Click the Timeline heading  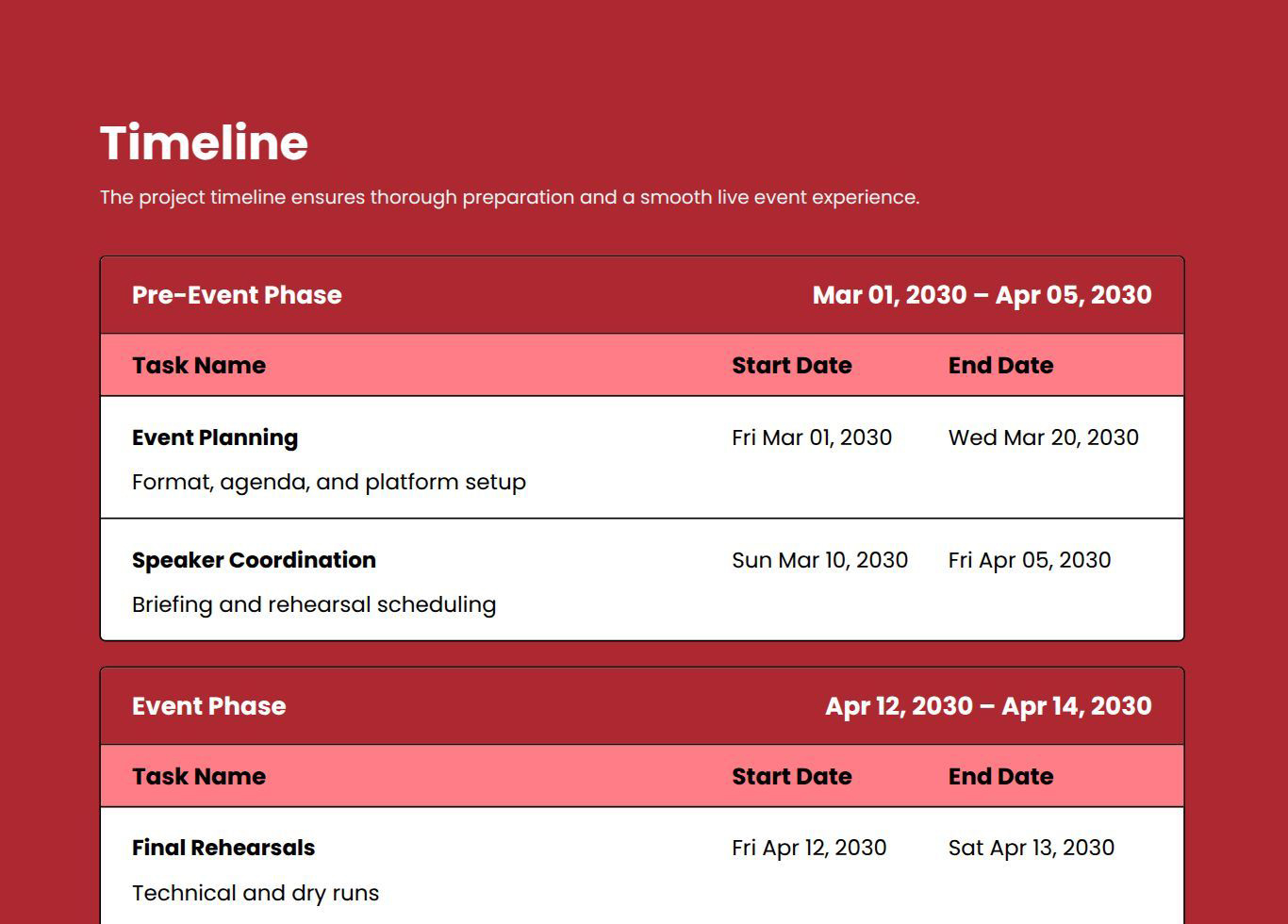point(204,142)
